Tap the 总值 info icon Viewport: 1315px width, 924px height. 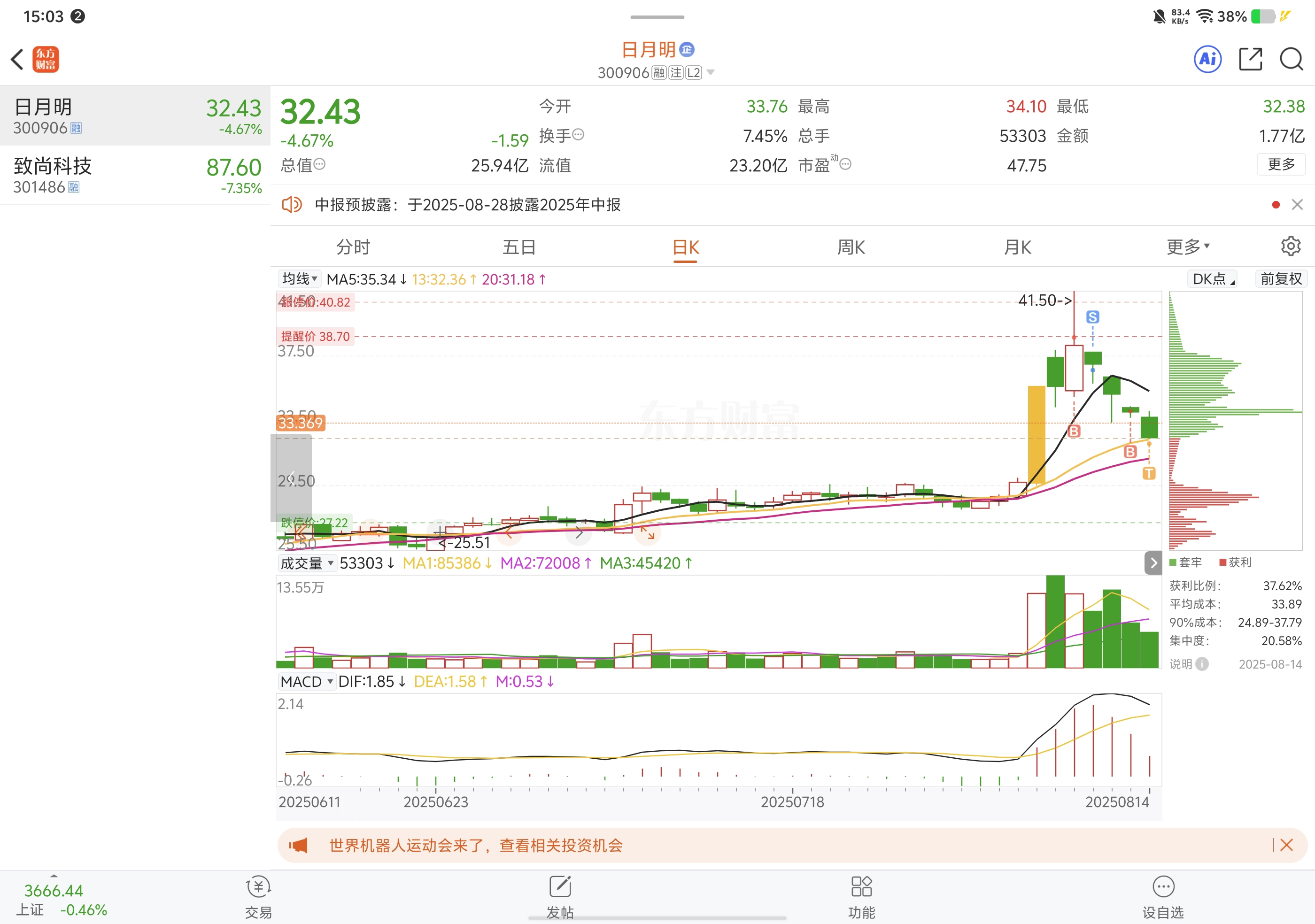[319, 164]
